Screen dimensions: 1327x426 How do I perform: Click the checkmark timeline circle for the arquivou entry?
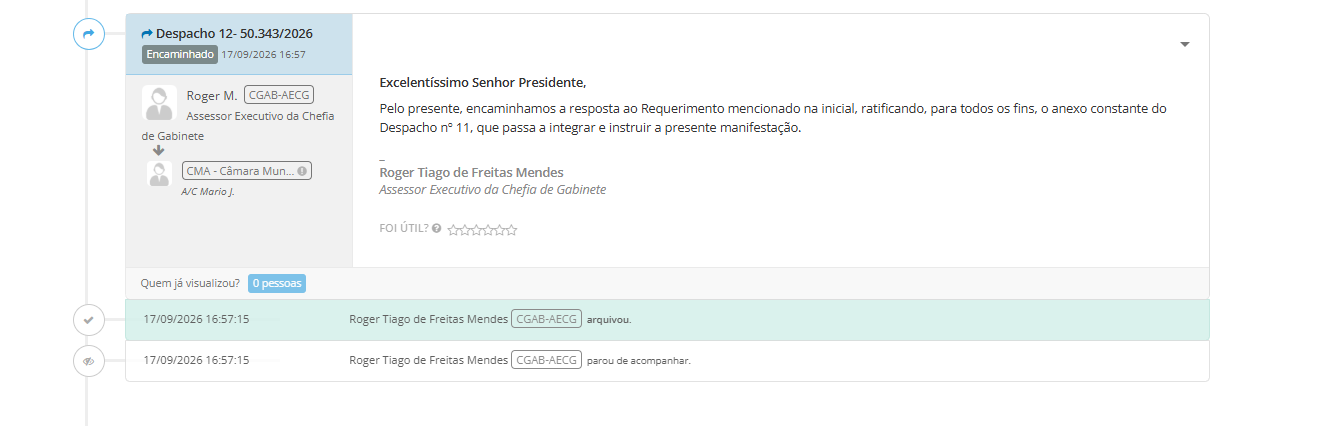(x=88, y=320)
